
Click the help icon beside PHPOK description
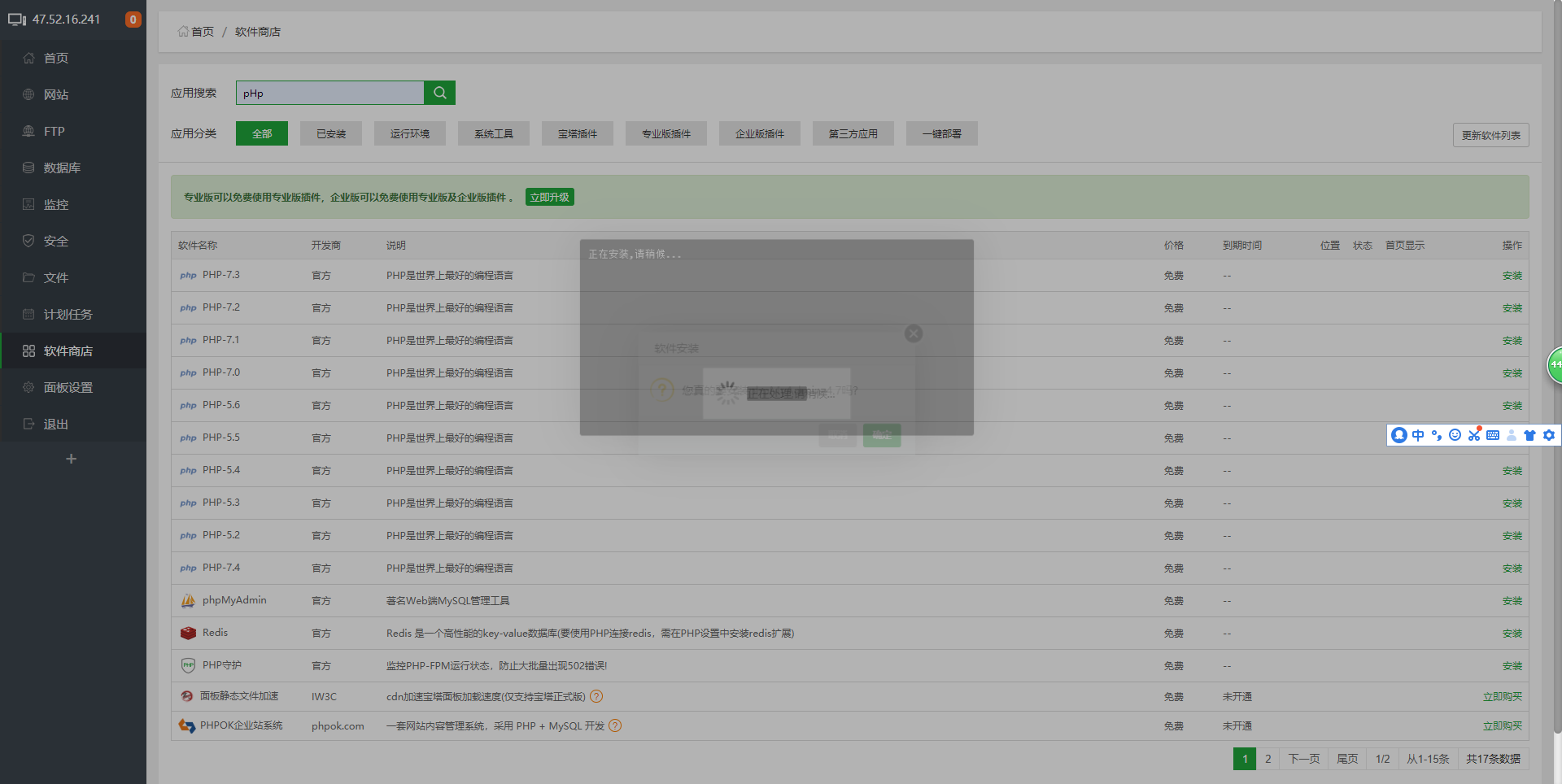point(615,725)
